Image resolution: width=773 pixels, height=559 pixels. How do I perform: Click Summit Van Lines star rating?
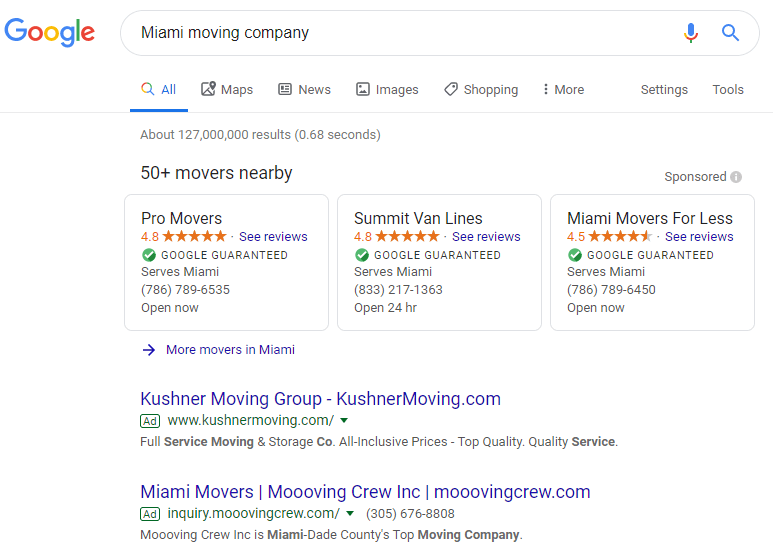[407, 237]
